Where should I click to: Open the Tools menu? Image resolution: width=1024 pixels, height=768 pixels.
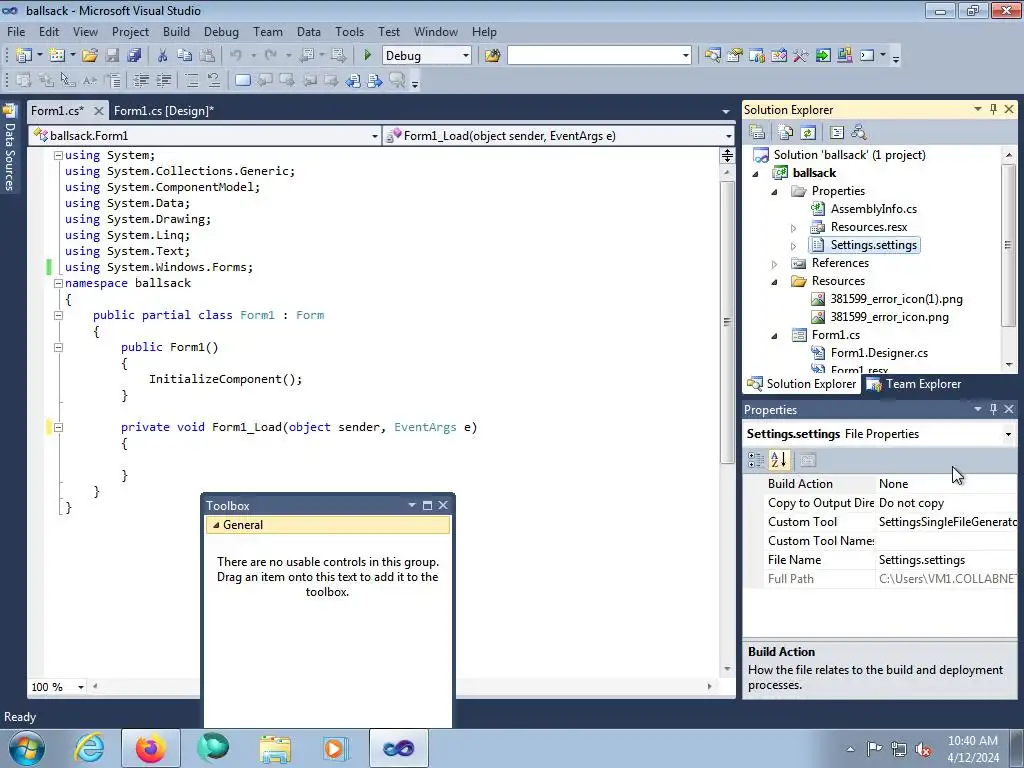point(349,31)
